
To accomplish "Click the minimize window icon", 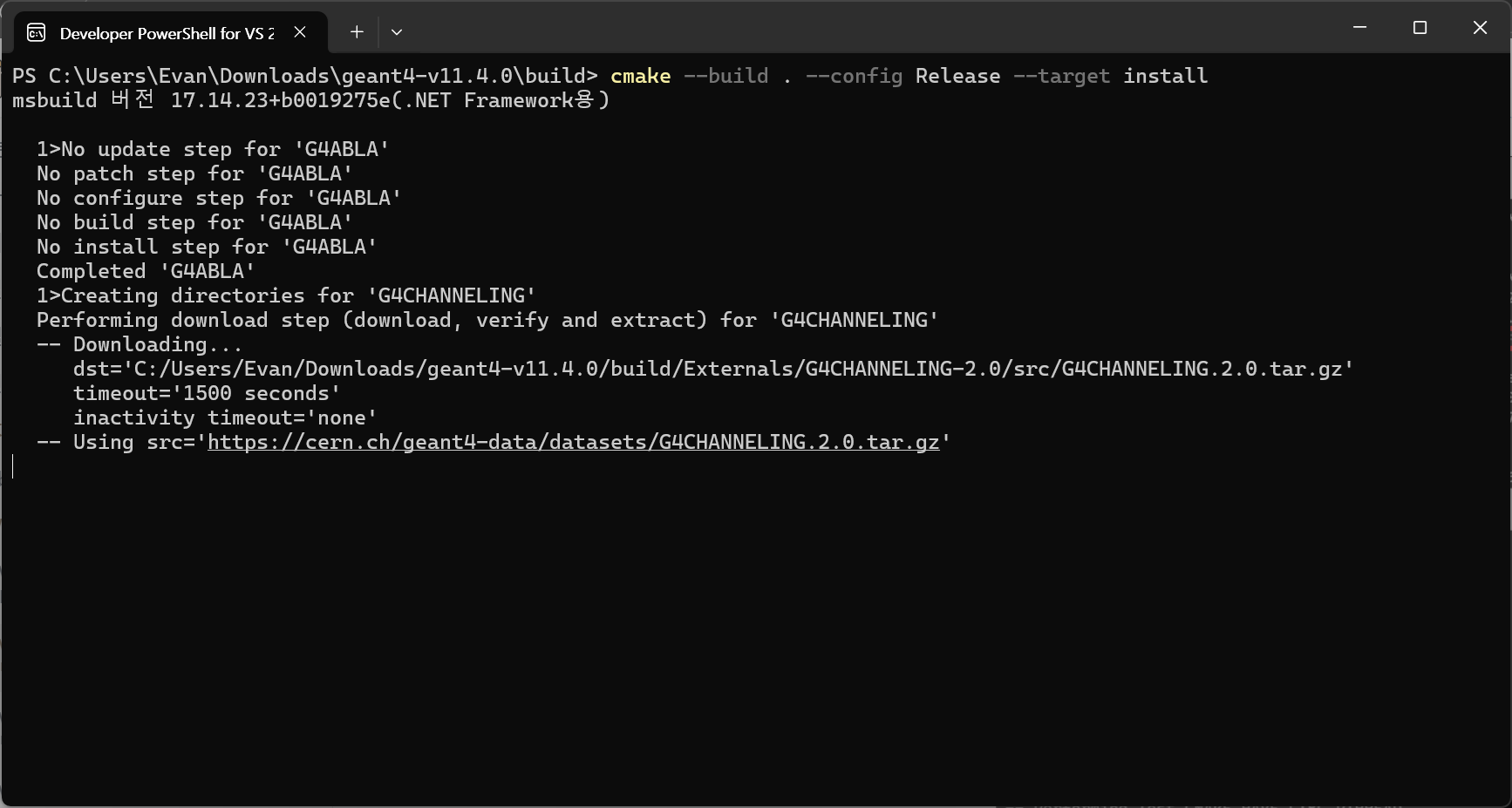I will pyautogui.click(x=1360, y=27).
